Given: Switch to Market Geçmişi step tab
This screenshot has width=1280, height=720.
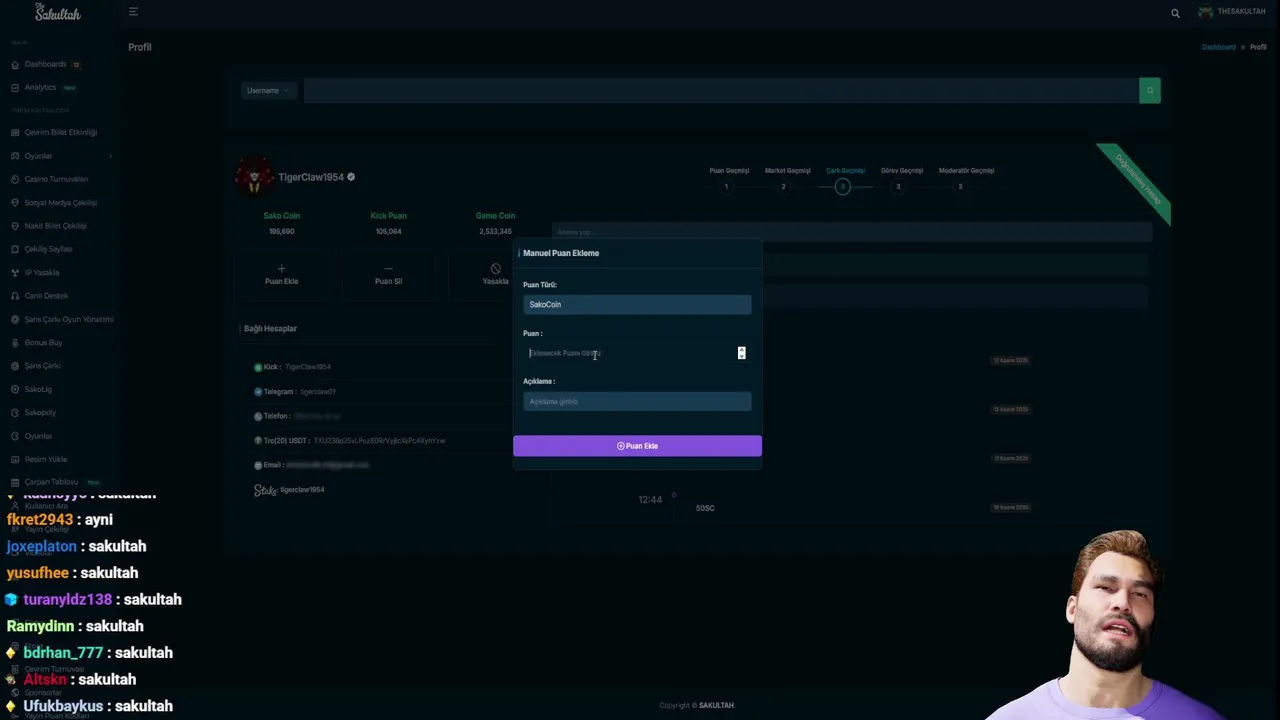Looking at the screenshot, I should coord(787,178).
